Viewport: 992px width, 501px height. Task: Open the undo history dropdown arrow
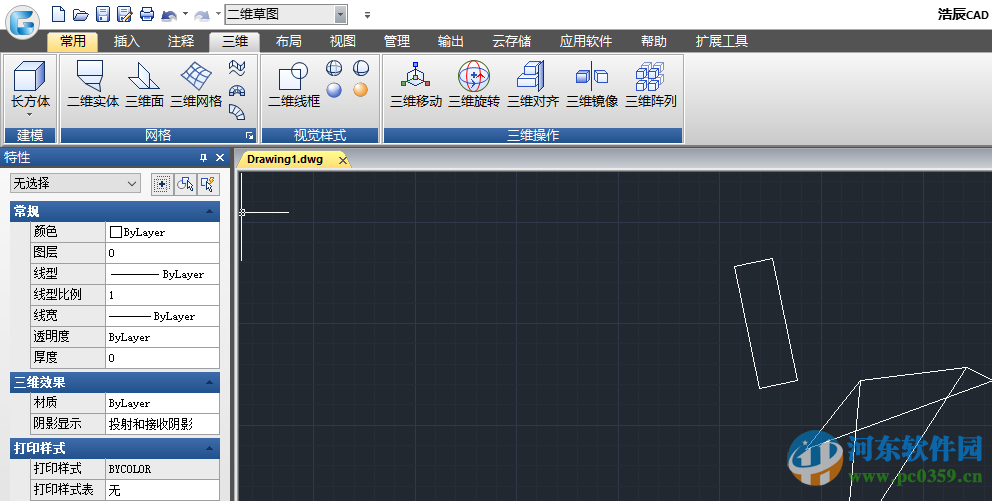(185, 14)
